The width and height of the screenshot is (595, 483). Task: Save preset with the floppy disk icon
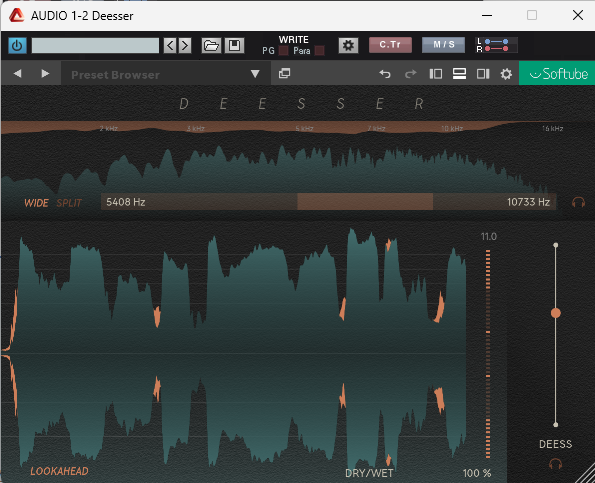tap(234, 46)
